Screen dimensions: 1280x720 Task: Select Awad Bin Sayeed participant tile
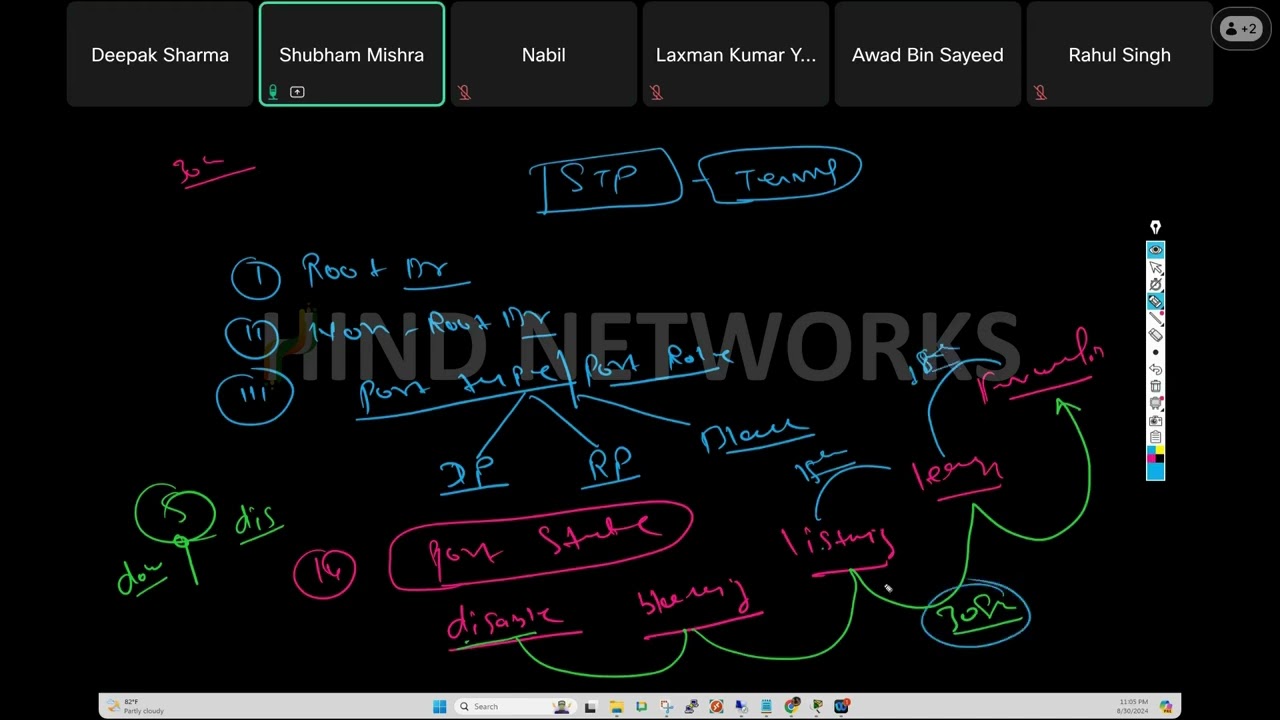928,54
